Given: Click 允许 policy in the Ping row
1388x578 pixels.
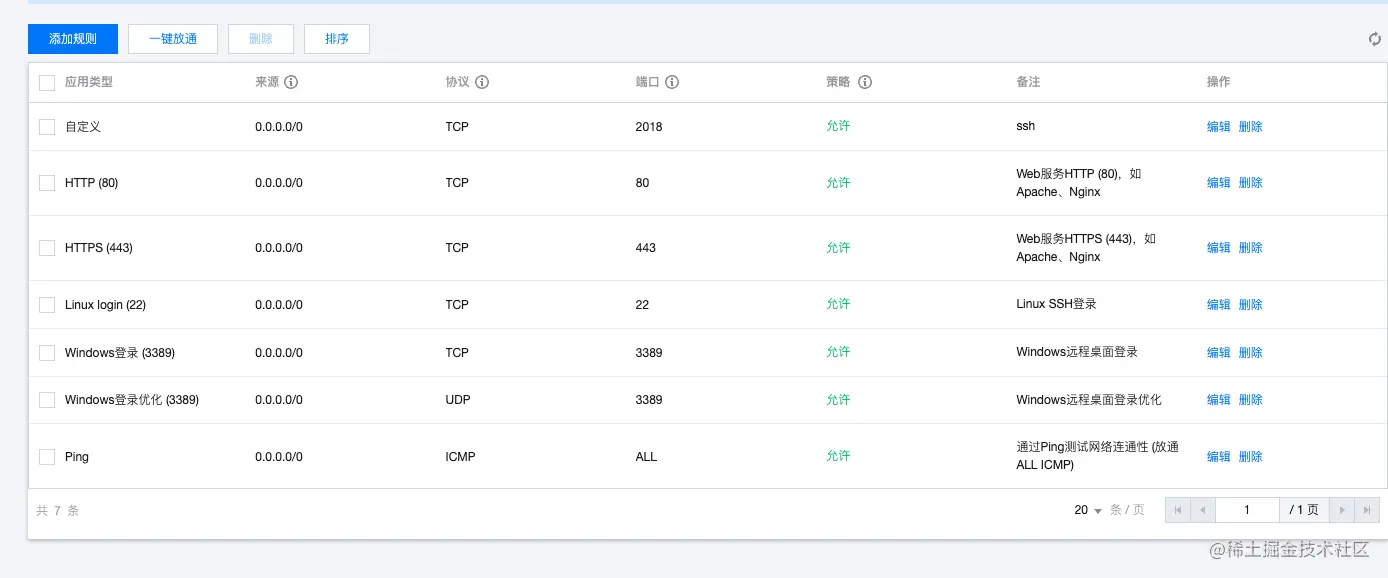Looking at the screenshot, I should (x=838, y=456).
